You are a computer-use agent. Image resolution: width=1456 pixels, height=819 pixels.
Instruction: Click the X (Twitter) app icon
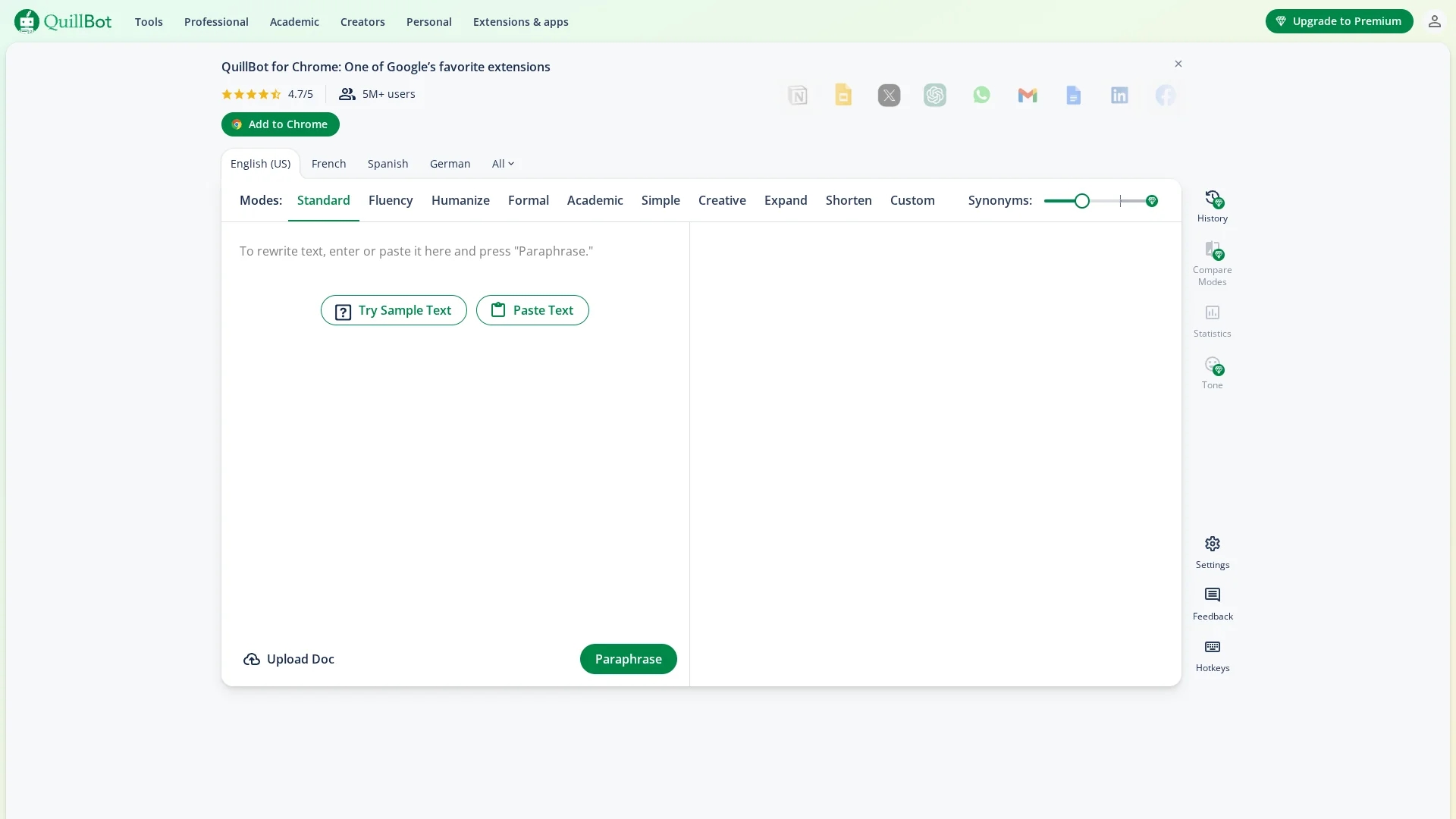click(890, 96)
